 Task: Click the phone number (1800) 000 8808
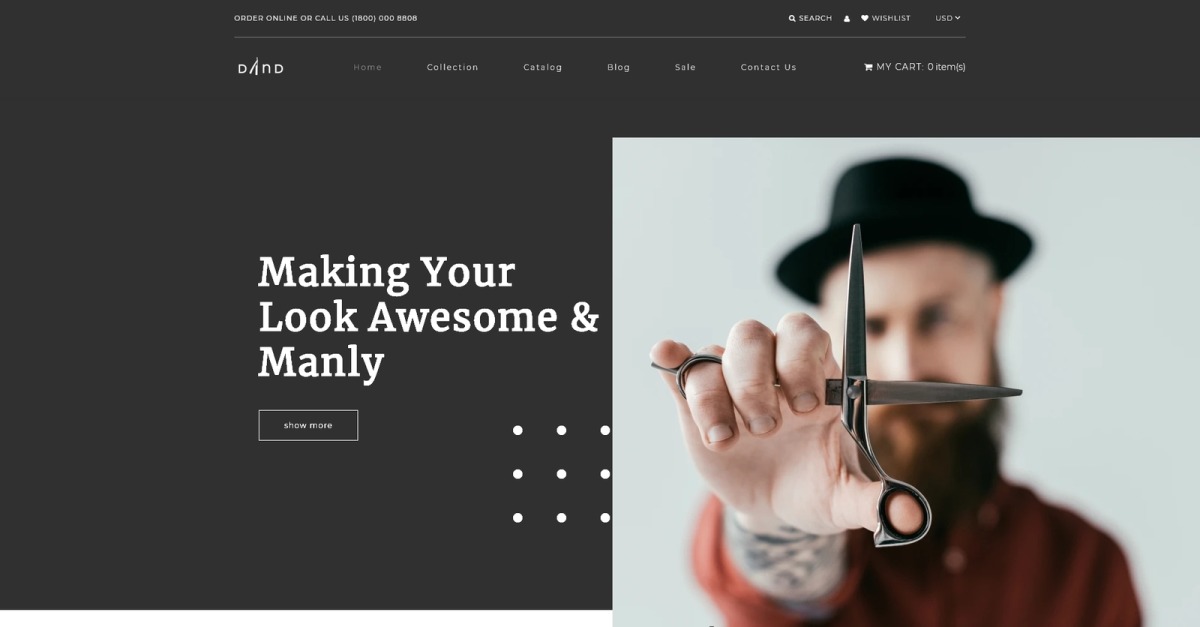coord(384,18)
